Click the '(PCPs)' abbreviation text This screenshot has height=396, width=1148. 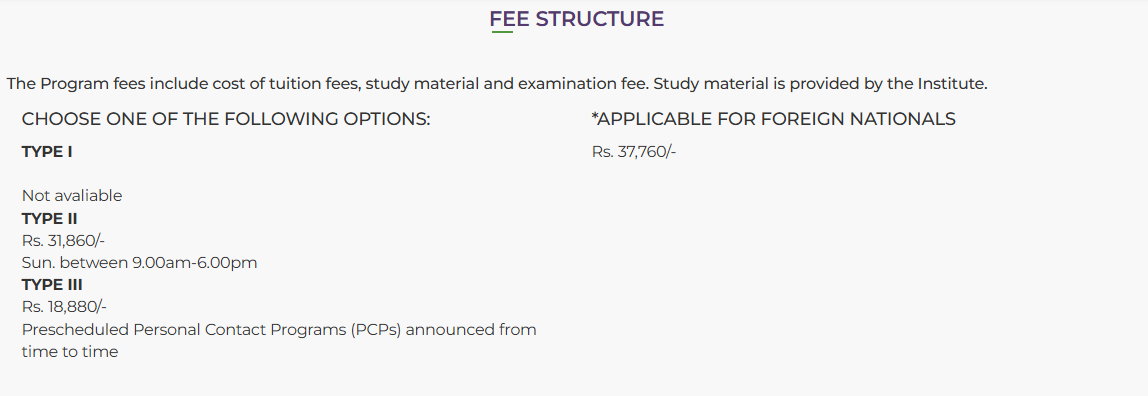376,329
